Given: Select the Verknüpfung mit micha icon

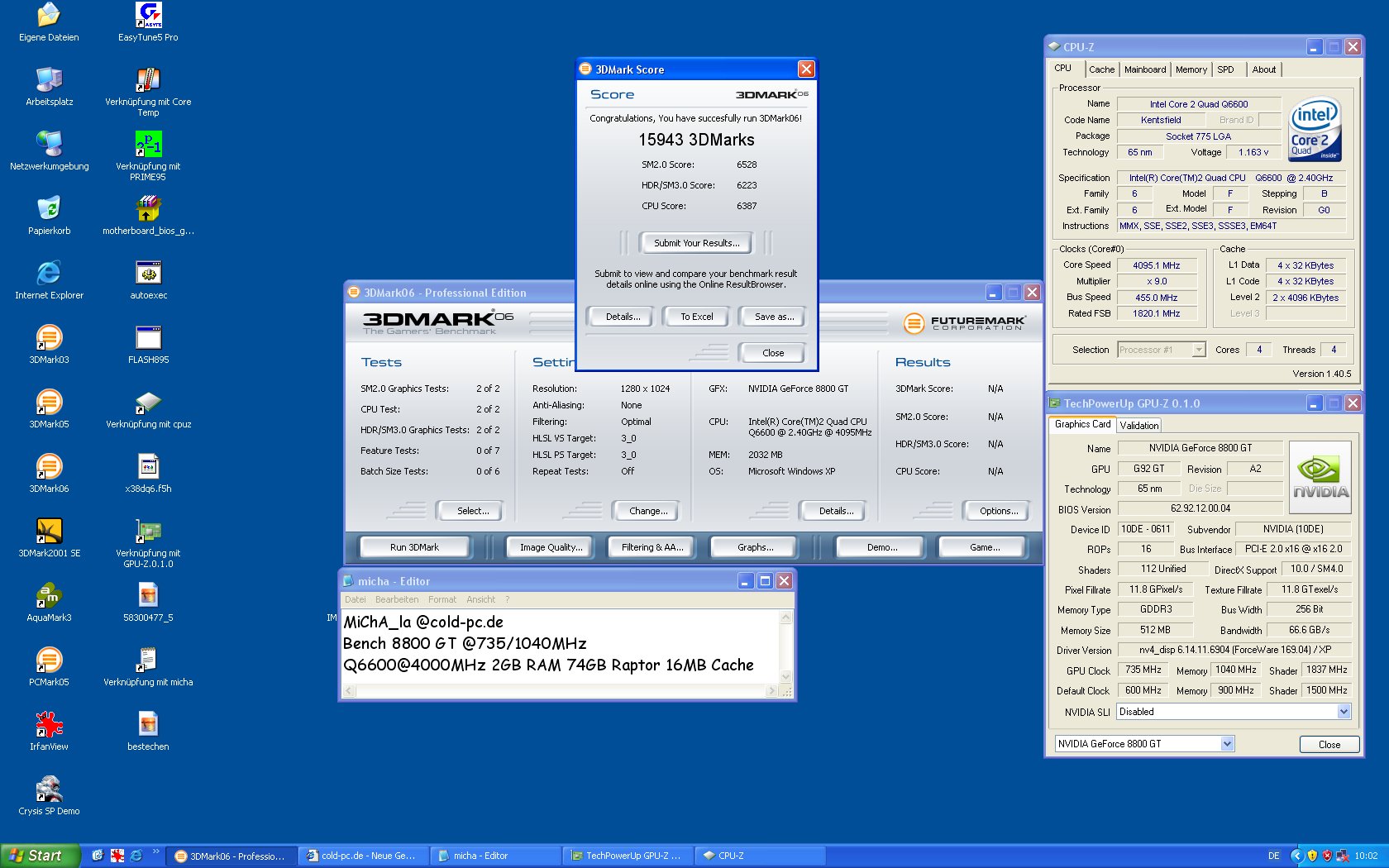Looking at the screenshot, I should tap(148, 667).
